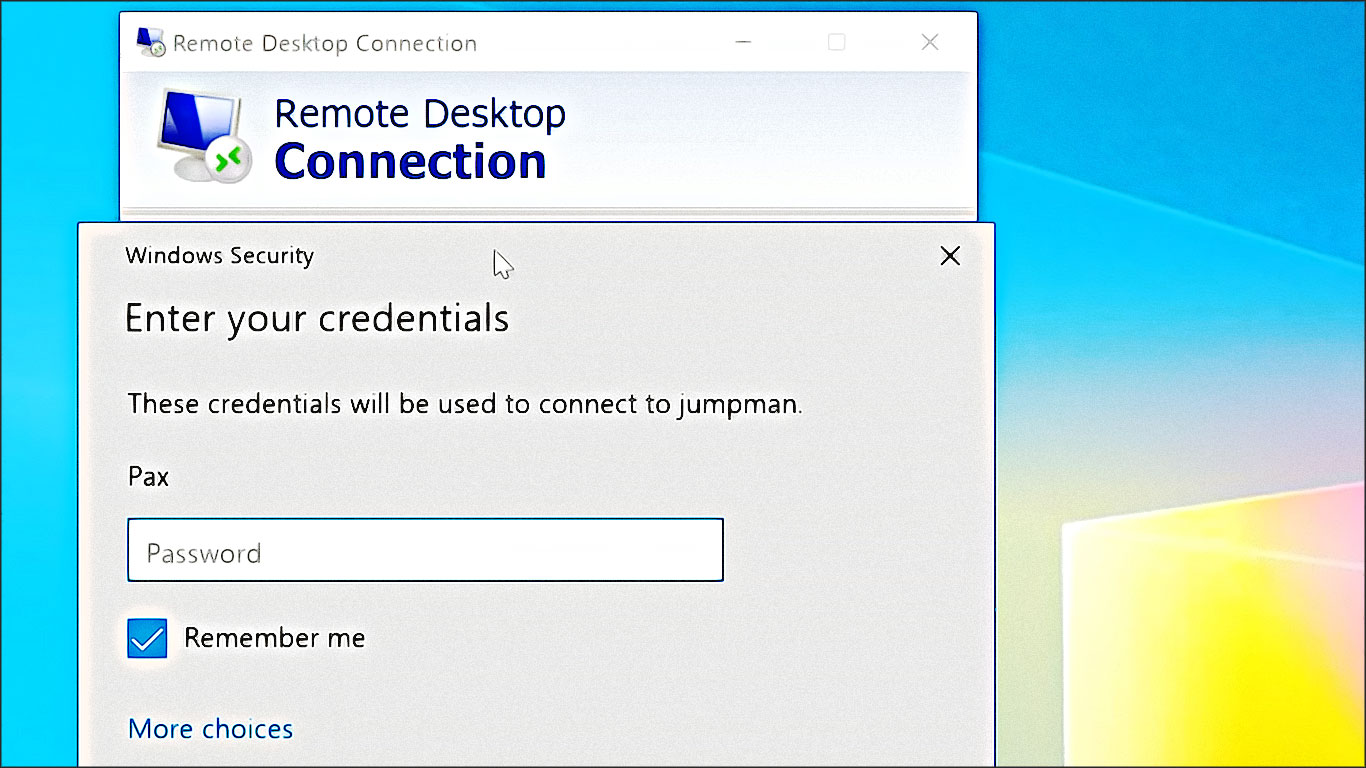Minimize the Remote Desktop Connection window

(742, 42)
